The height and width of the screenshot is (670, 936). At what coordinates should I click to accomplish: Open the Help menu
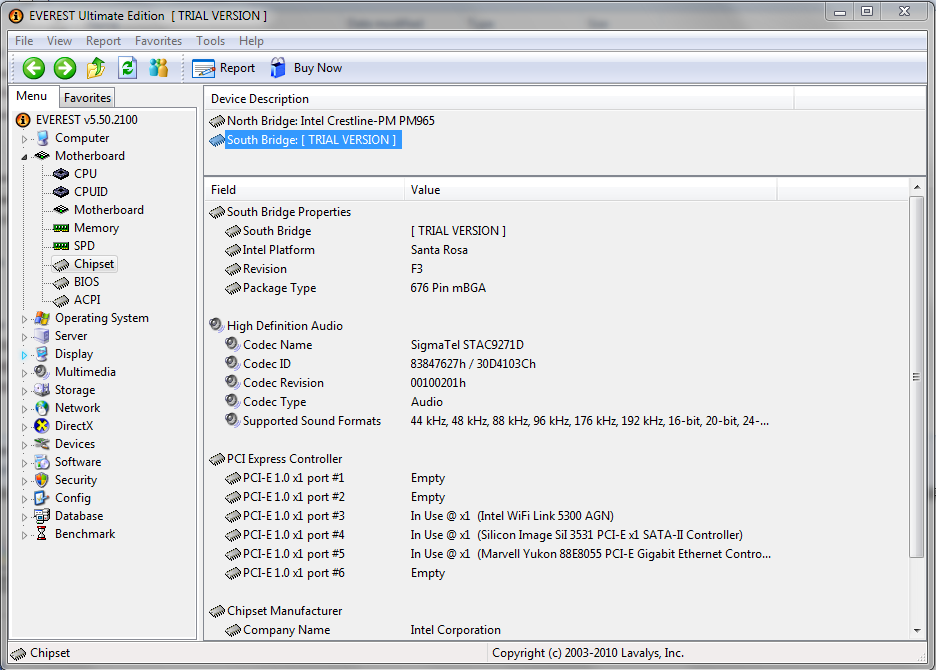[251, 41]
